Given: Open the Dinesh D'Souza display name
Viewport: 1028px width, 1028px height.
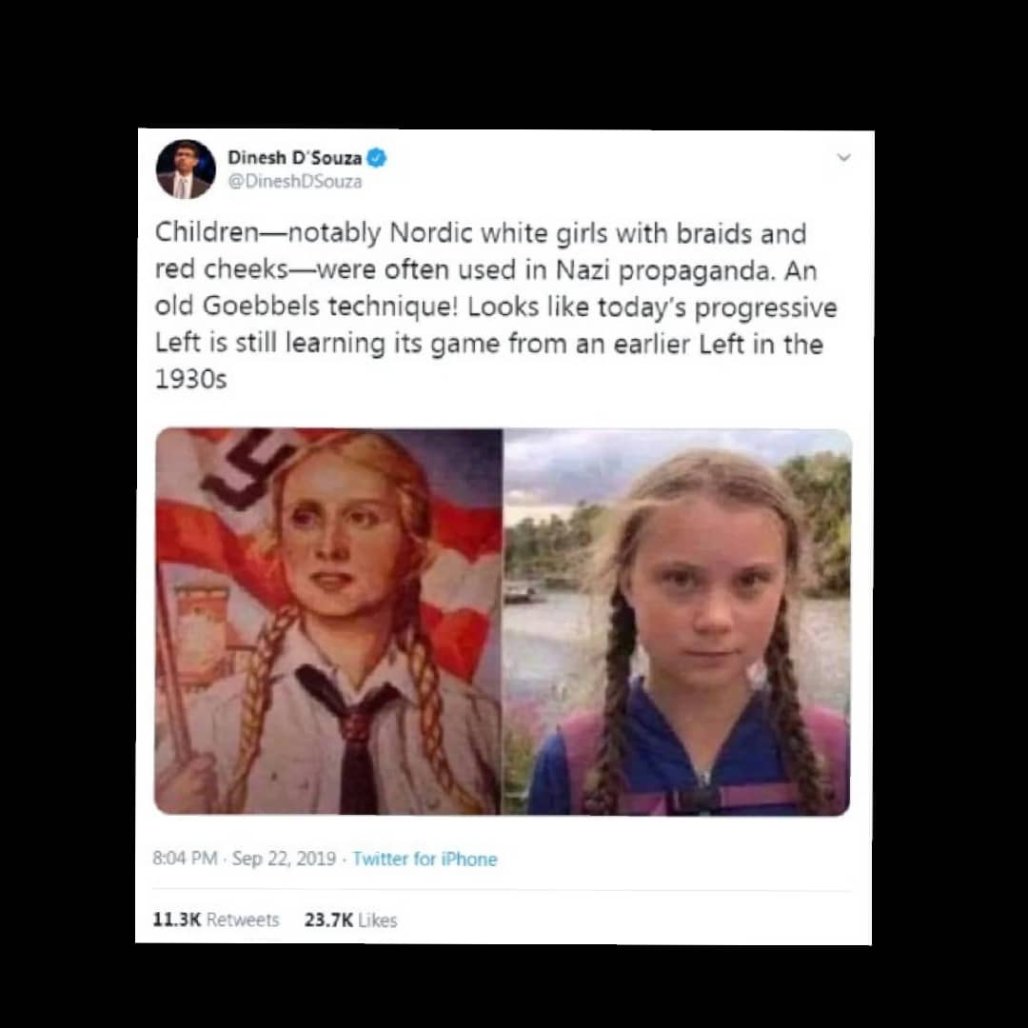Looking at the screenshot, I should (x=294, y=158).
